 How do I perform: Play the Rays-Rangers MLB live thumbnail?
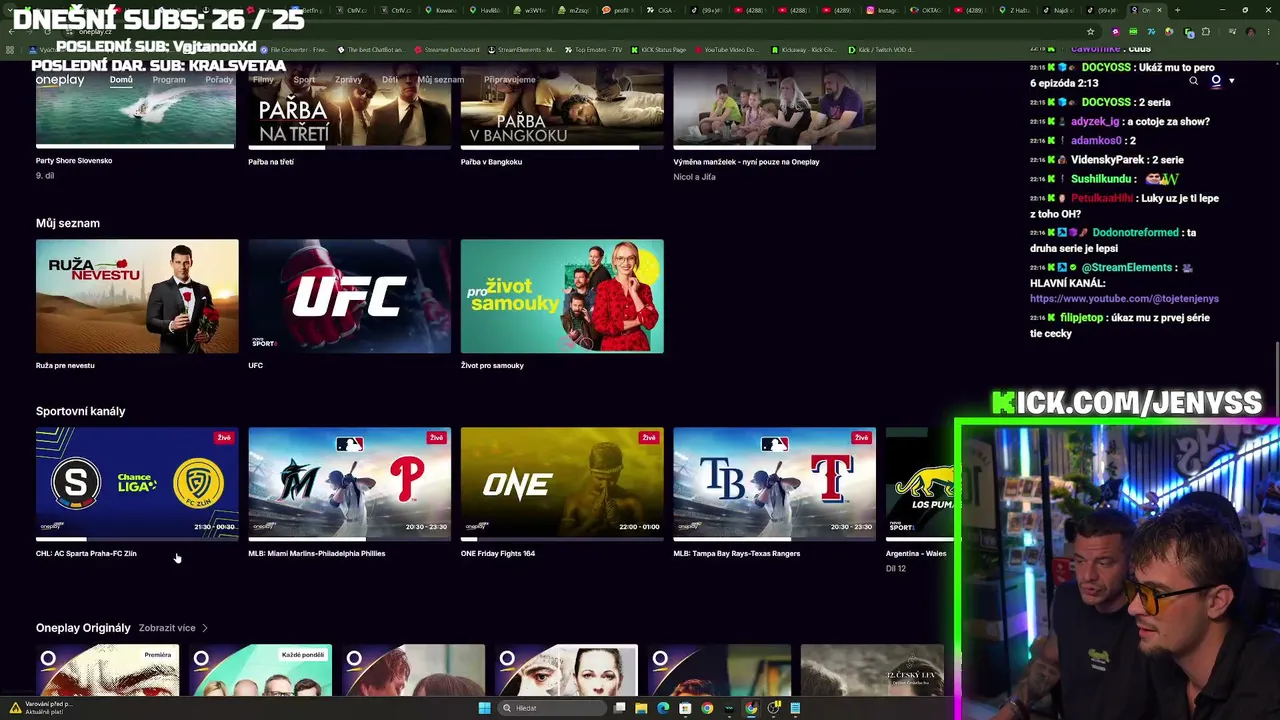pos(774,484)
